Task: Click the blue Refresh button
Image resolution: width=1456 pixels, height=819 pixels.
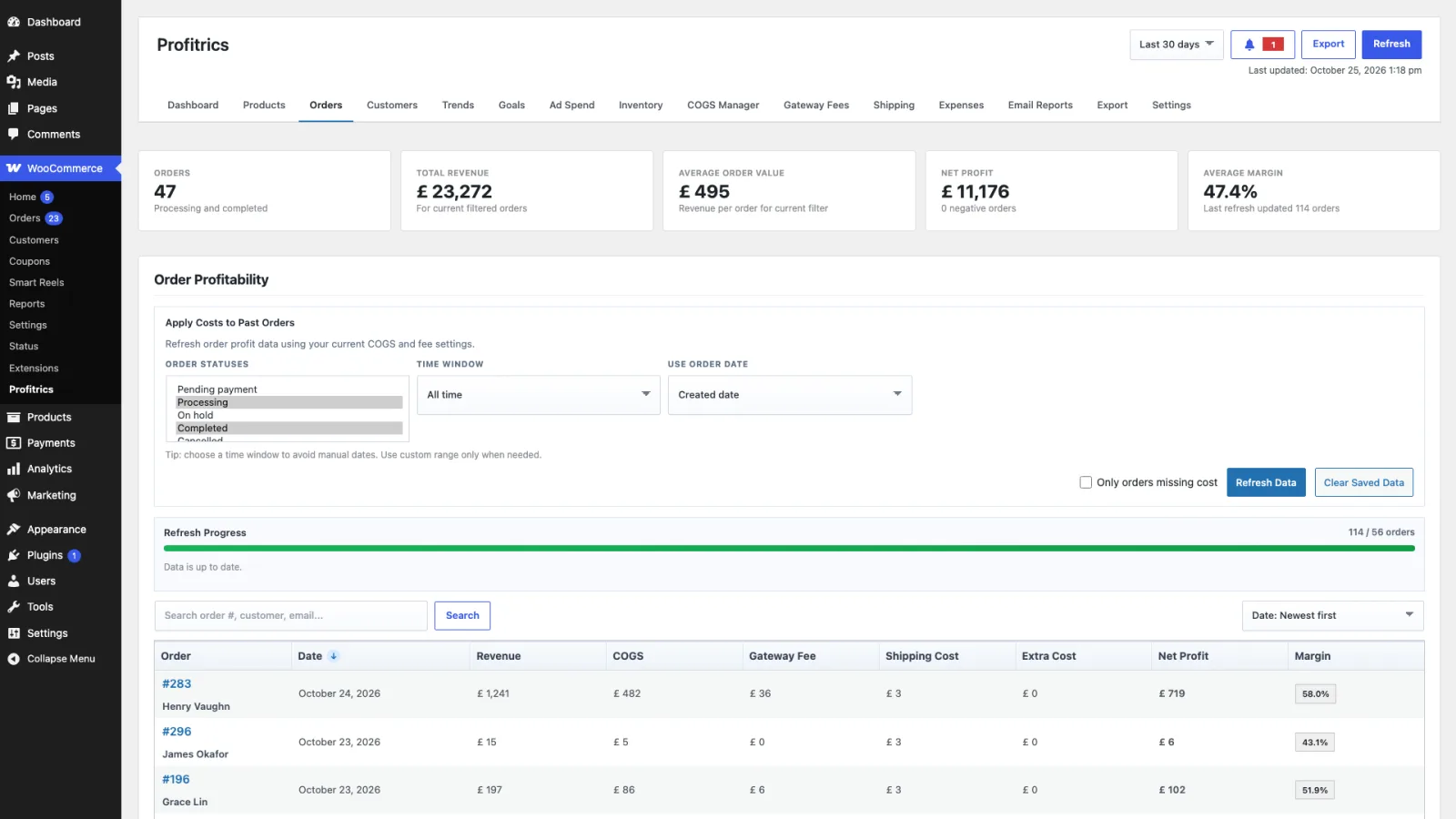Action: tap(1391, 45)
